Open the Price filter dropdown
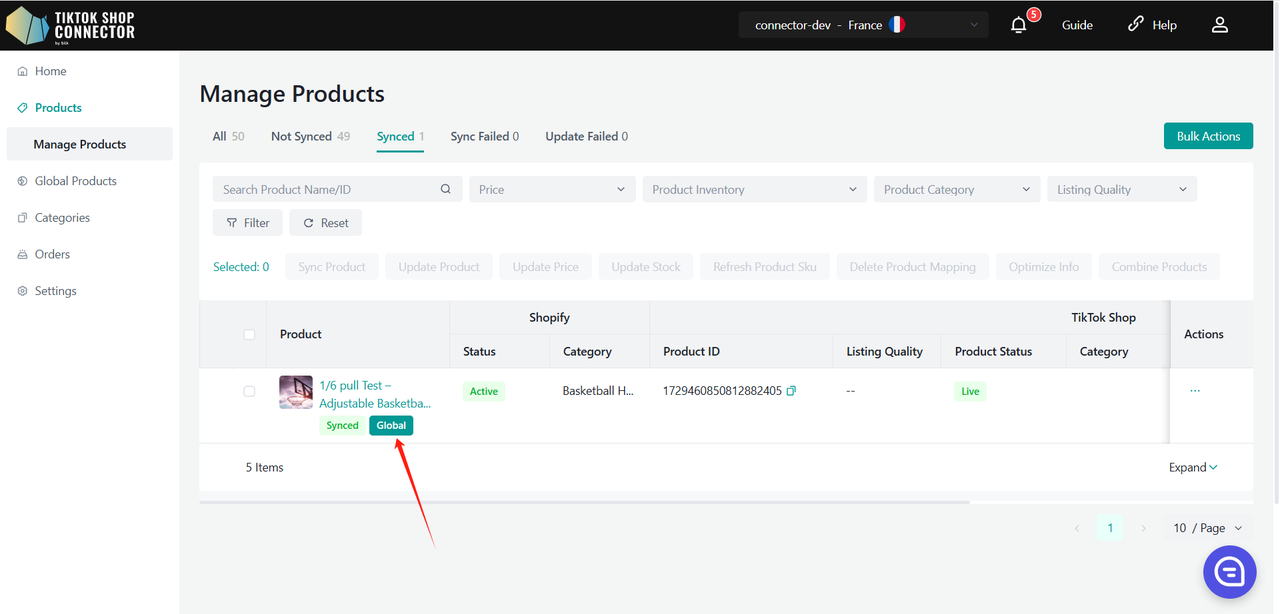The image size is (1280, 614). tap(552, 189)
